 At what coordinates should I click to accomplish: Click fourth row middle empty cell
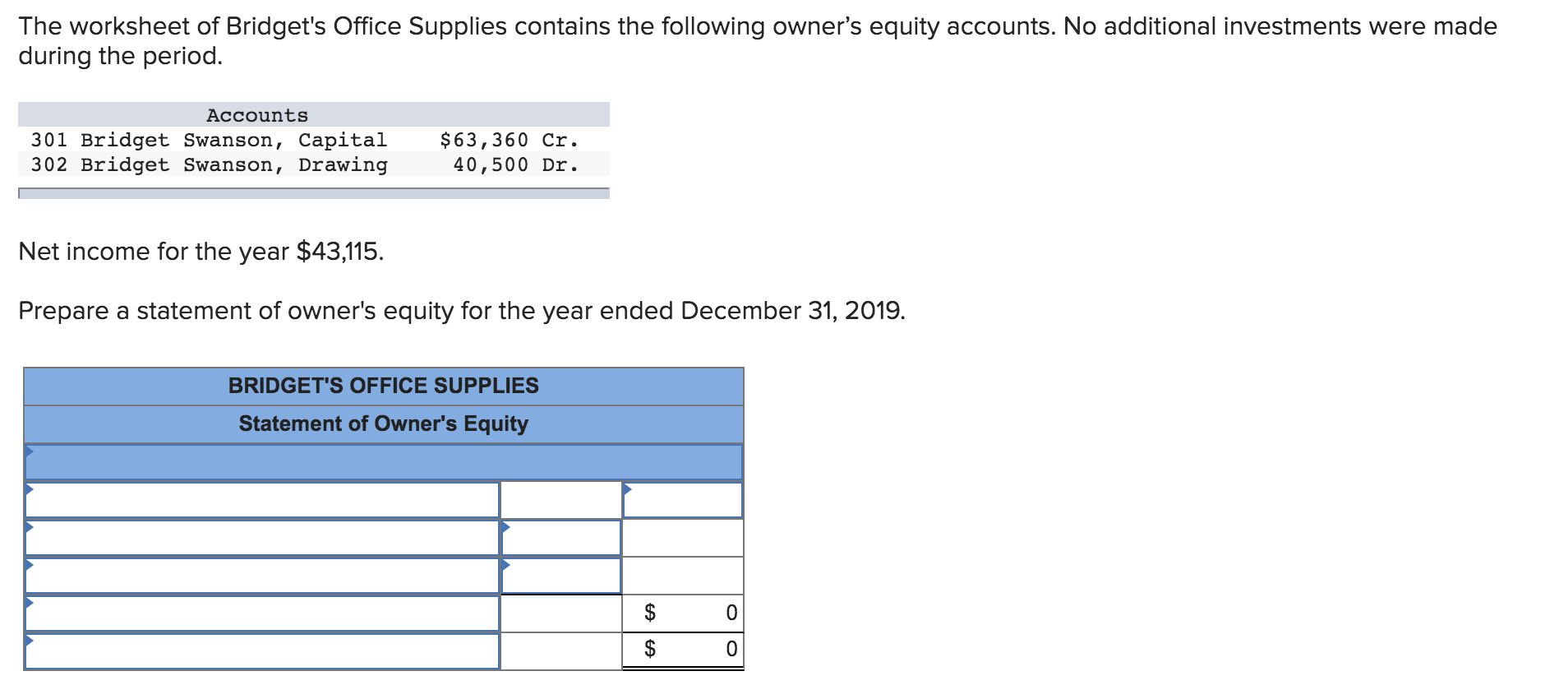560,613
